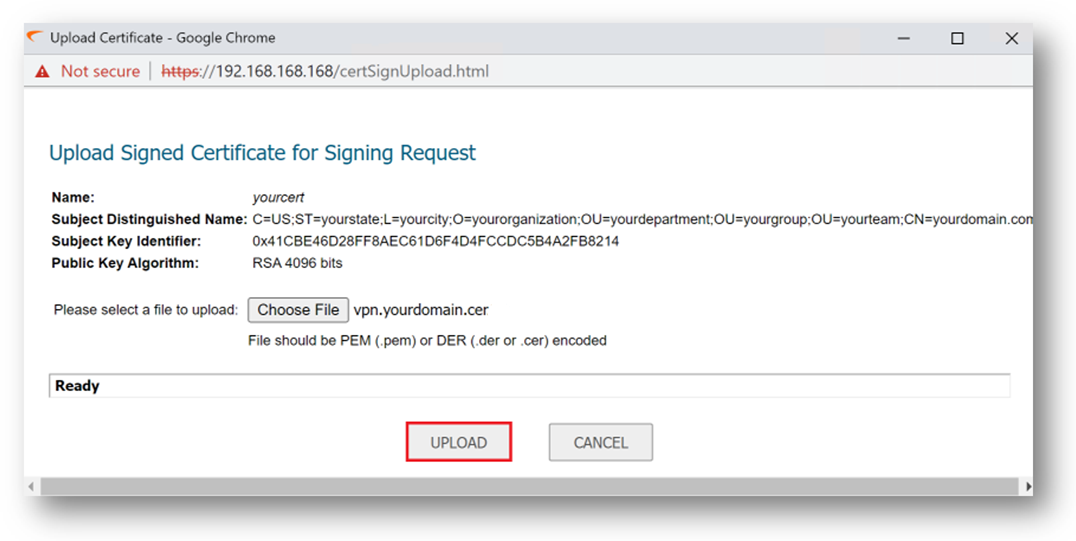
Task: Maximize the Upload Certificate window
Action: [x=957, y=38]
